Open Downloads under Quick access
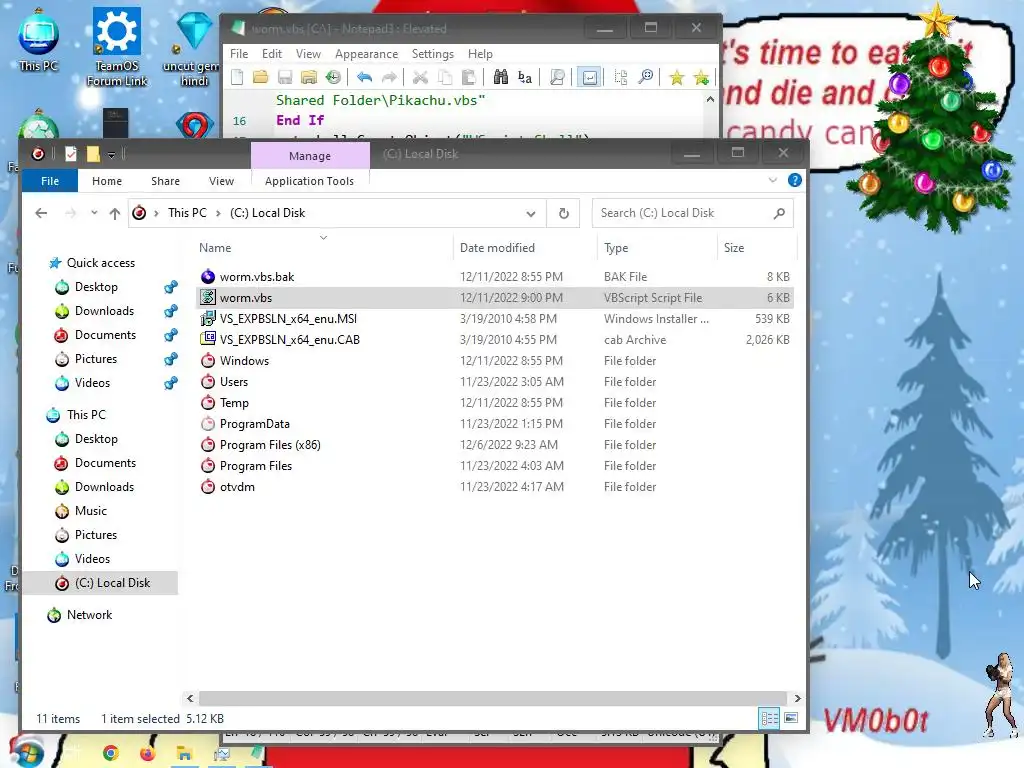Viewport: 1024px width, 768px height. tap(104, 311)
